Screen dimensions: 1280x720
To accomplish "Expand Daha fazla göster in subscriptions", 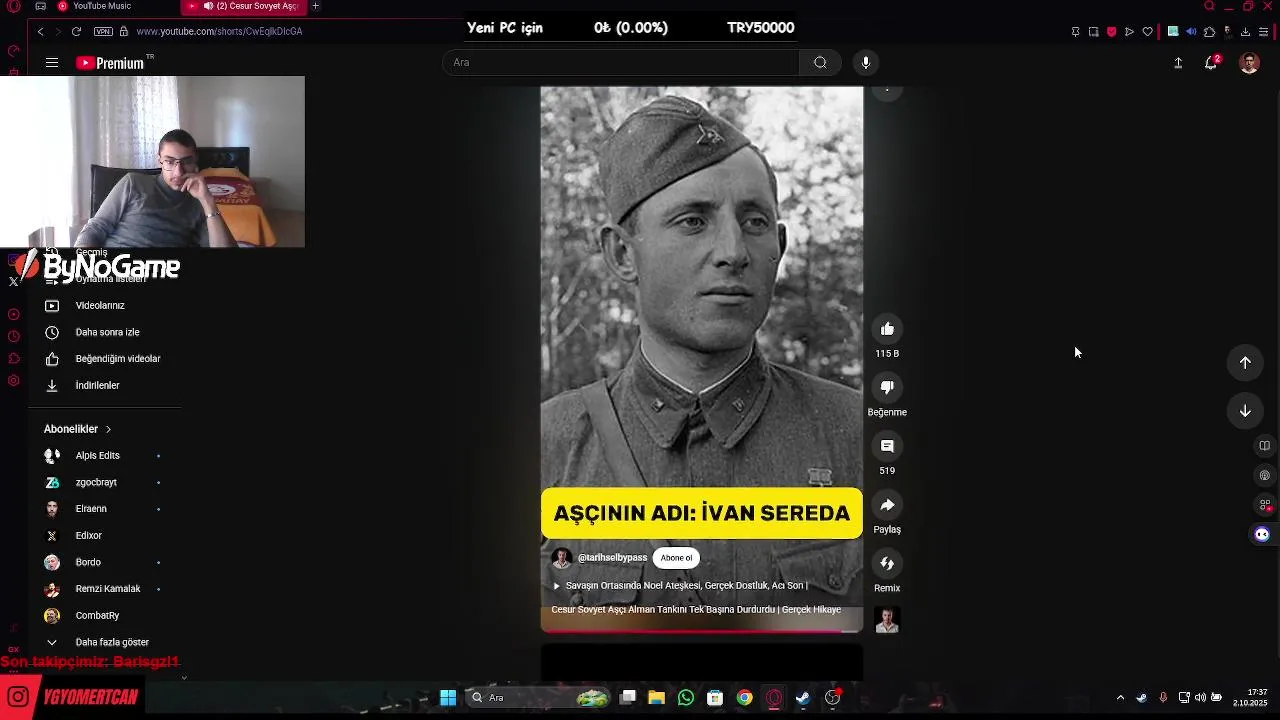I will [105, 642].
